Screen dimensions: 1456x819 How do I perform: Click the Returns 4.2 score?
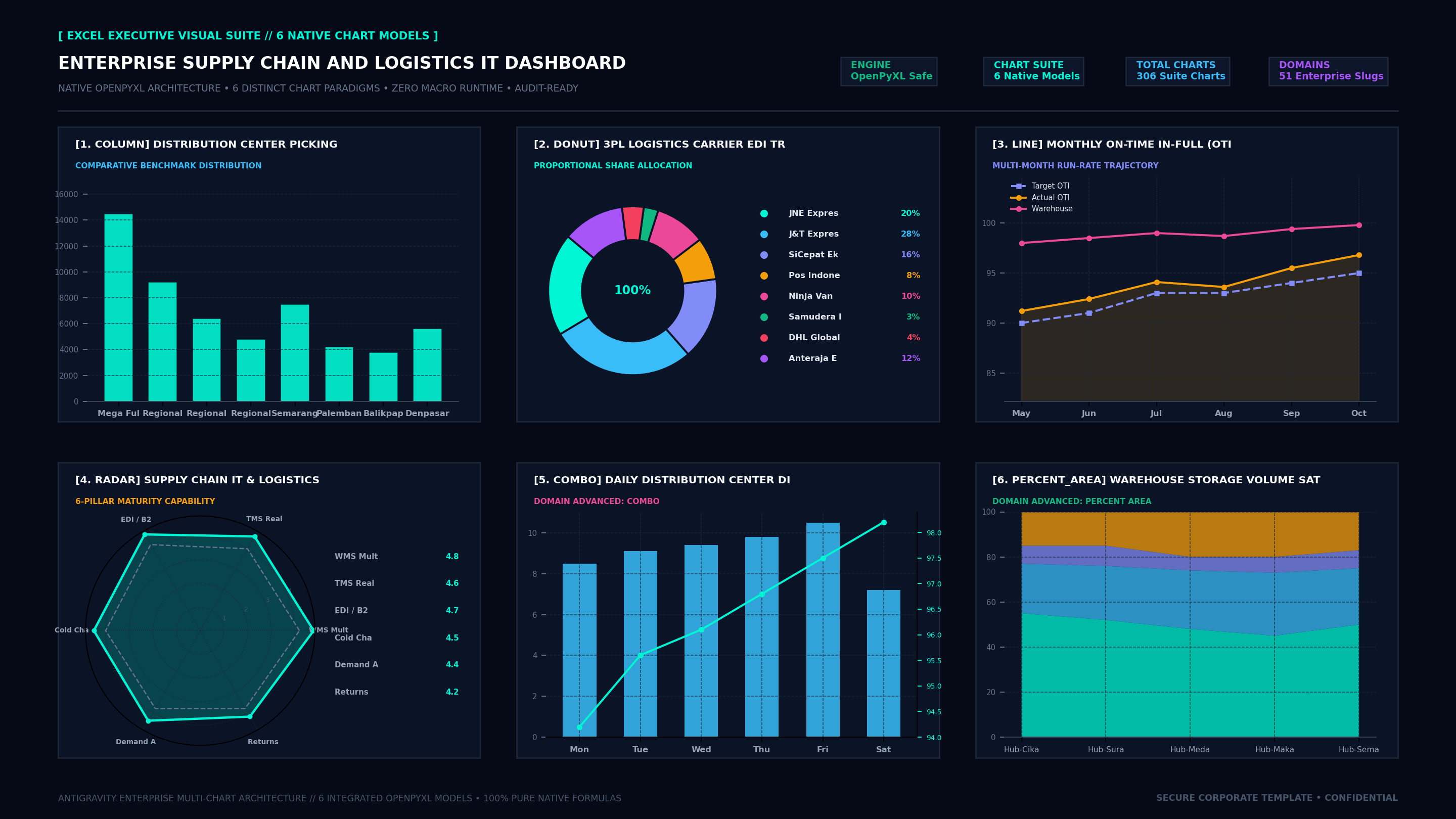pyautogui.click(x=452, y=692)
